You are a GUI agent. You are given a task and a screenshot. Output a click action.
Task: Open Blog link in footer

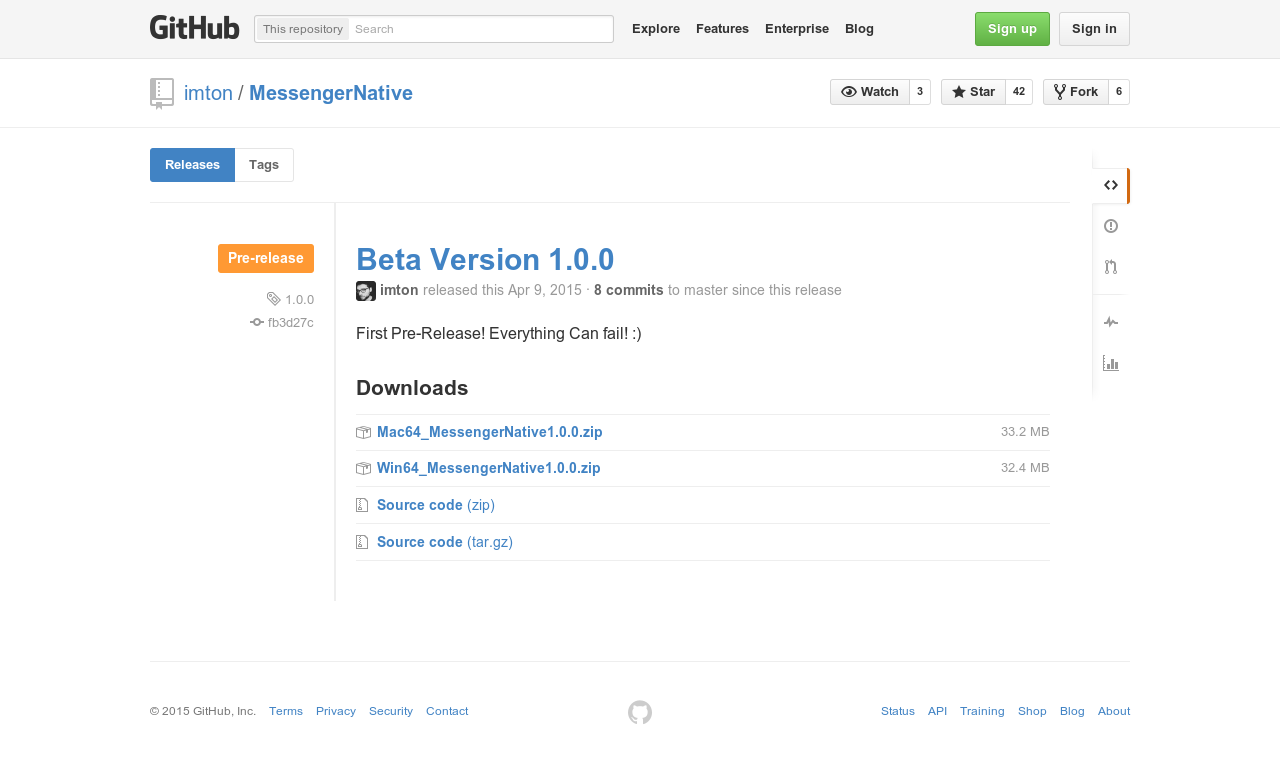[x=1072, y=712]
